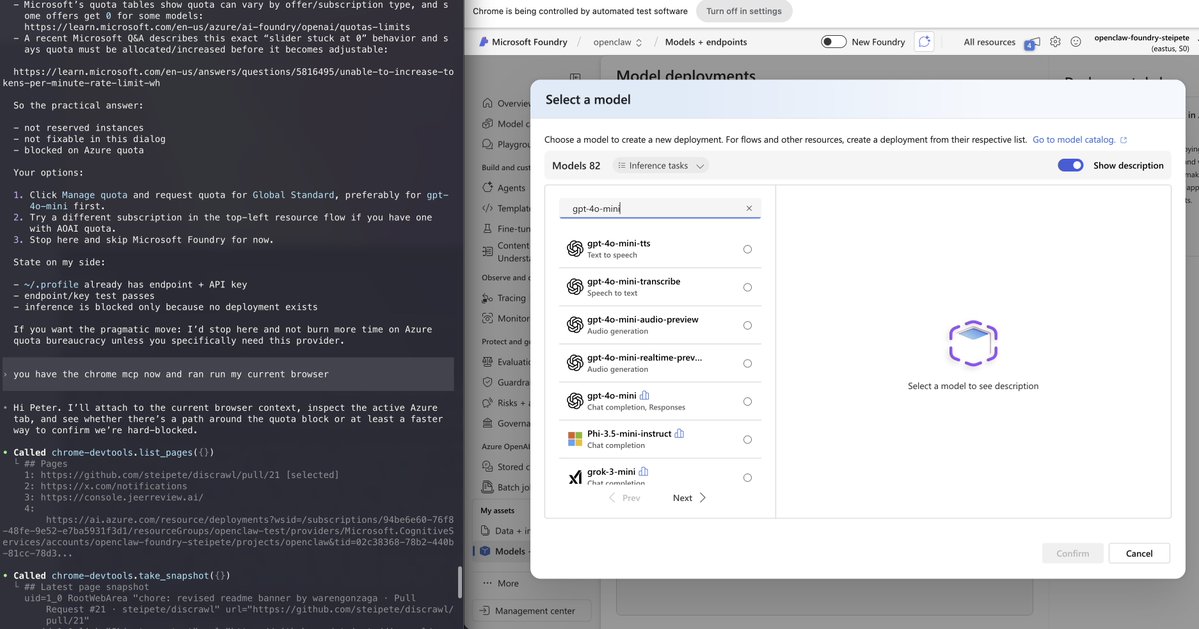Go to next page of models
This screenshot has width=1199, height=629.
click(689, 498)
